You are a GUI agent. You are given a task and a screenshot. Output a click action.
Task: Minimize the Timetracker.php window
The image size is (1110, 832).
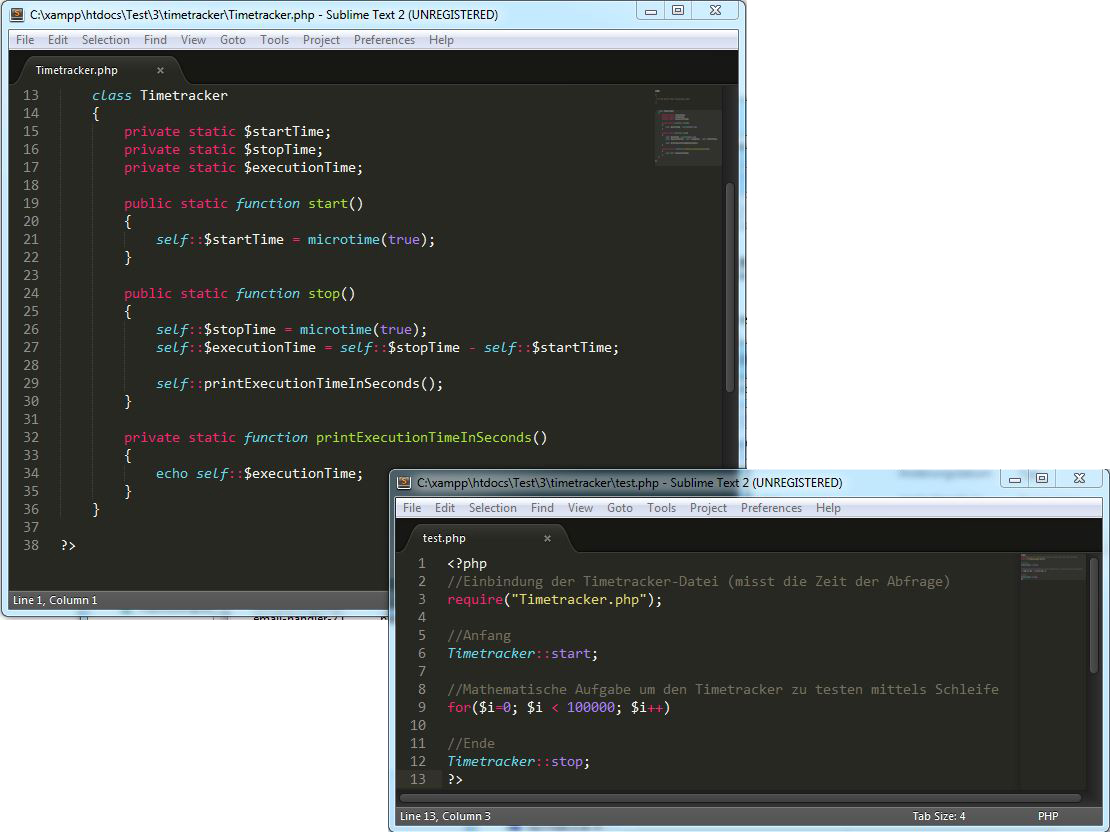pos(651,11)
